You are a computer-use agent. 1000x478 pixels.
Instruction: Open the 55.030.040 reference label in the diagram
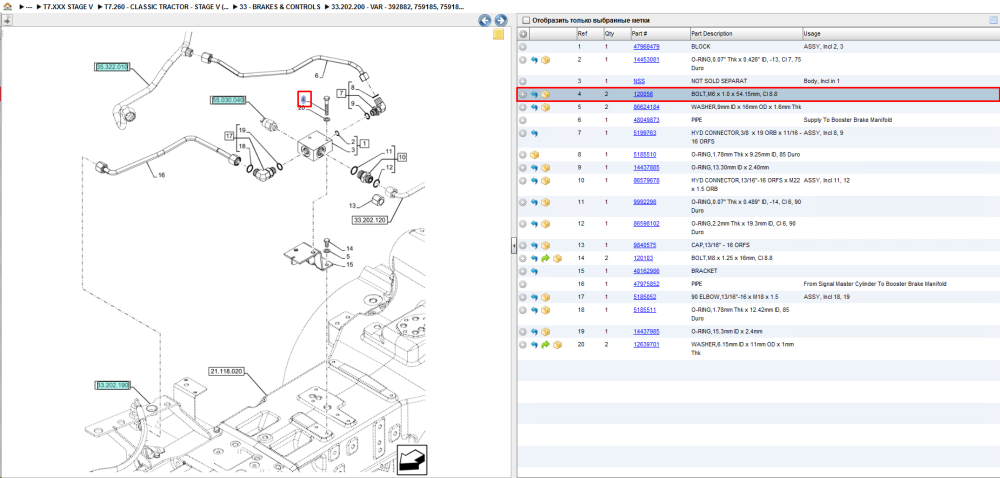coord(228,100)
